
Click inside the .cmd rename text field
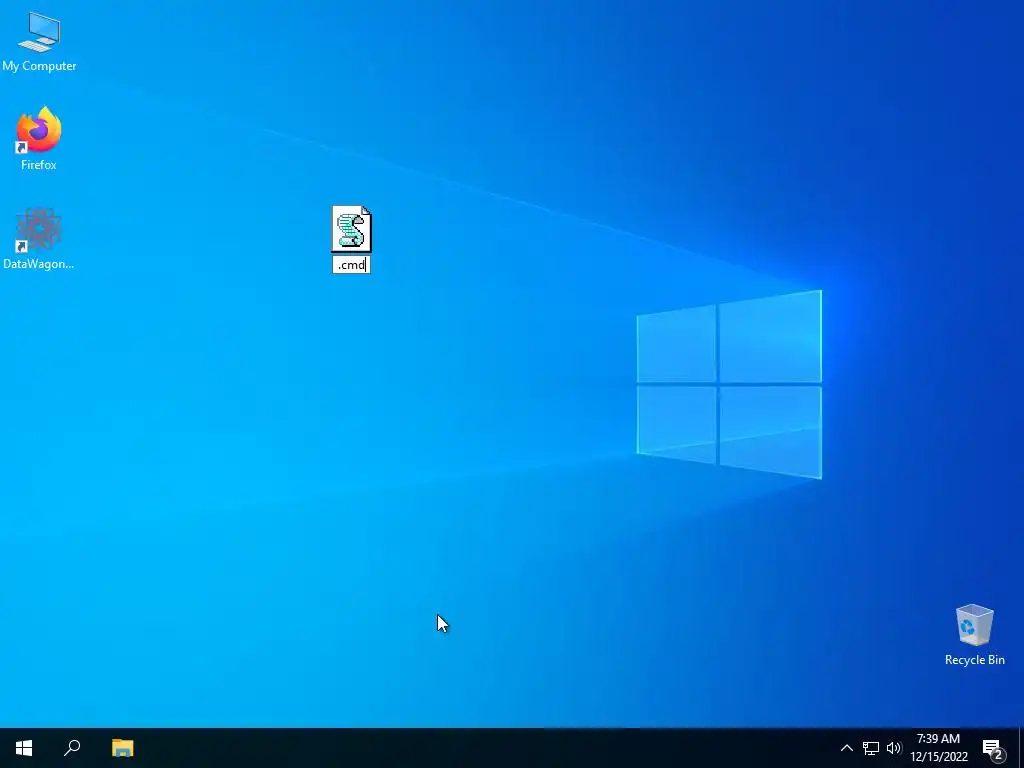[351, 264]
